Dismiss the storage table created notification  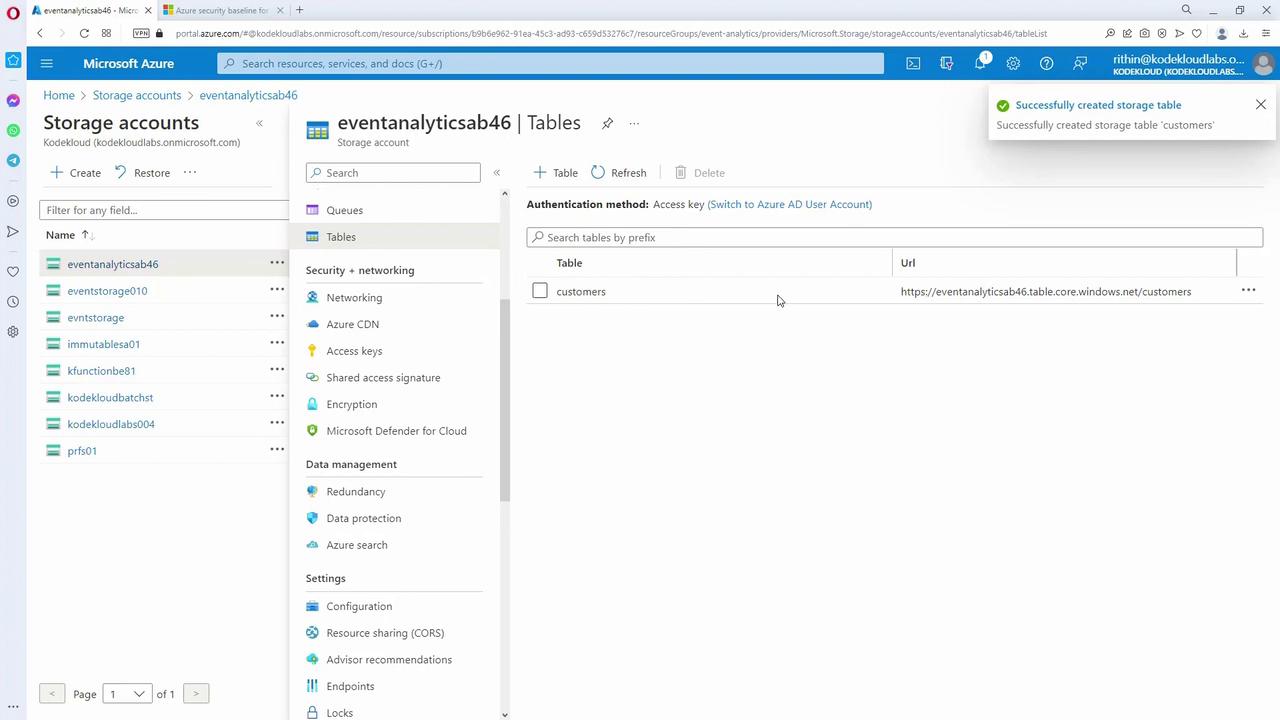pos(1260,104)
